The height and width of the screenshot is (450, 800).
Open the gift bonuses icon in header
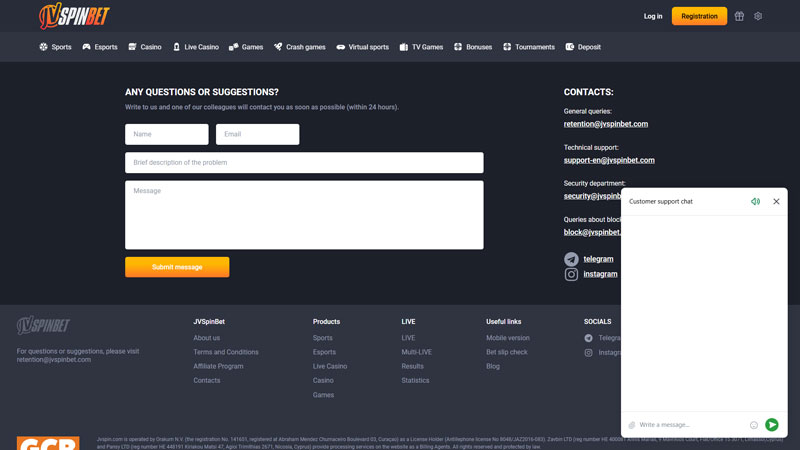point(739,16)
